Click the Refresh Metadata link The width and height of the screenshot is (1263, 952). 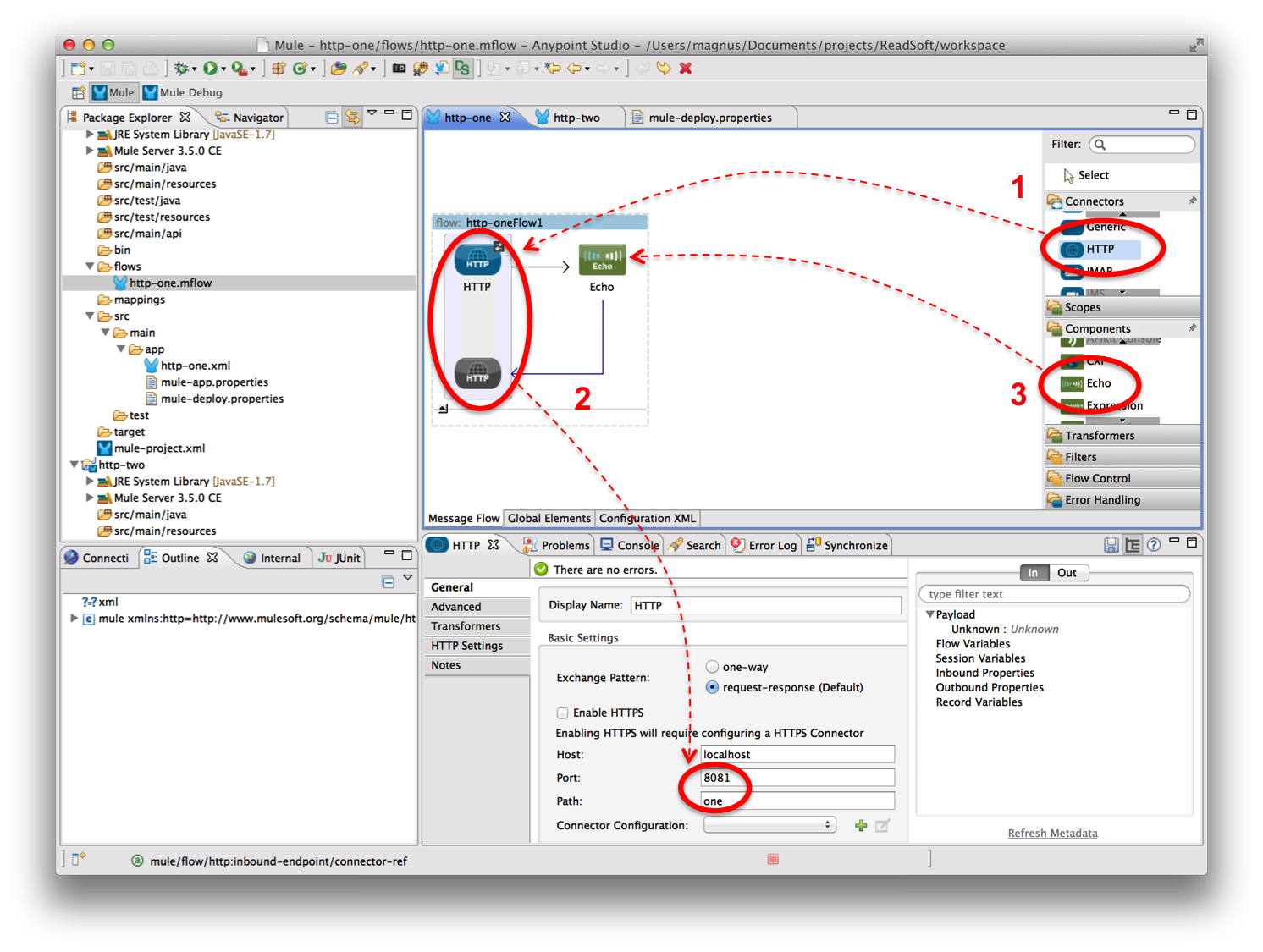(x=1052, y=834)
